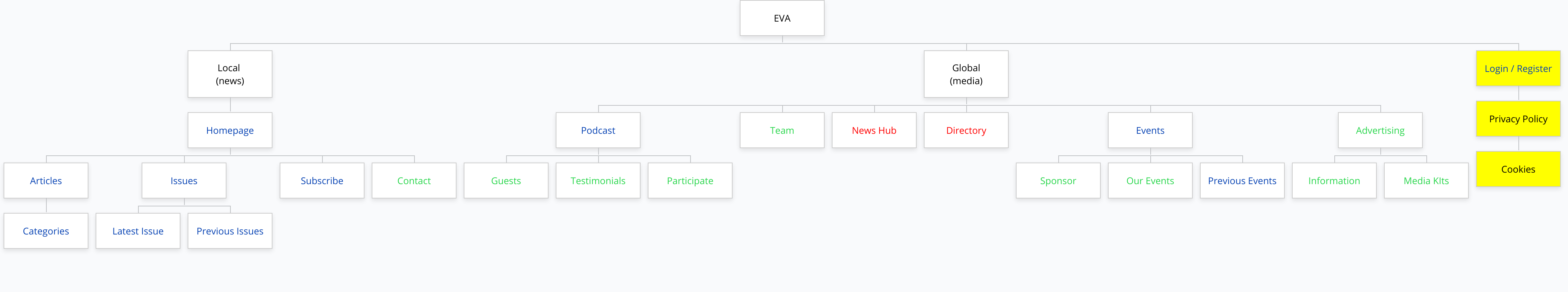
Task: Click the Homepage node
Action: tap(229, 130)
